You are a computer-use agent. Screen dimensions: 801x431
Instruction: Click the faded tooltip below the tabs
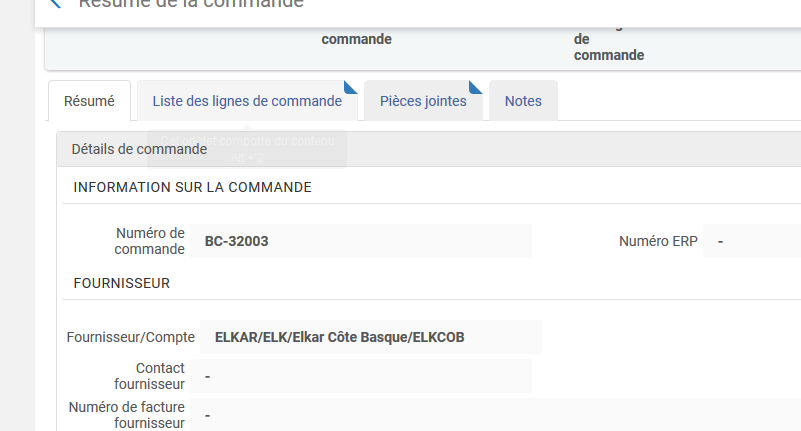point(246,150)
